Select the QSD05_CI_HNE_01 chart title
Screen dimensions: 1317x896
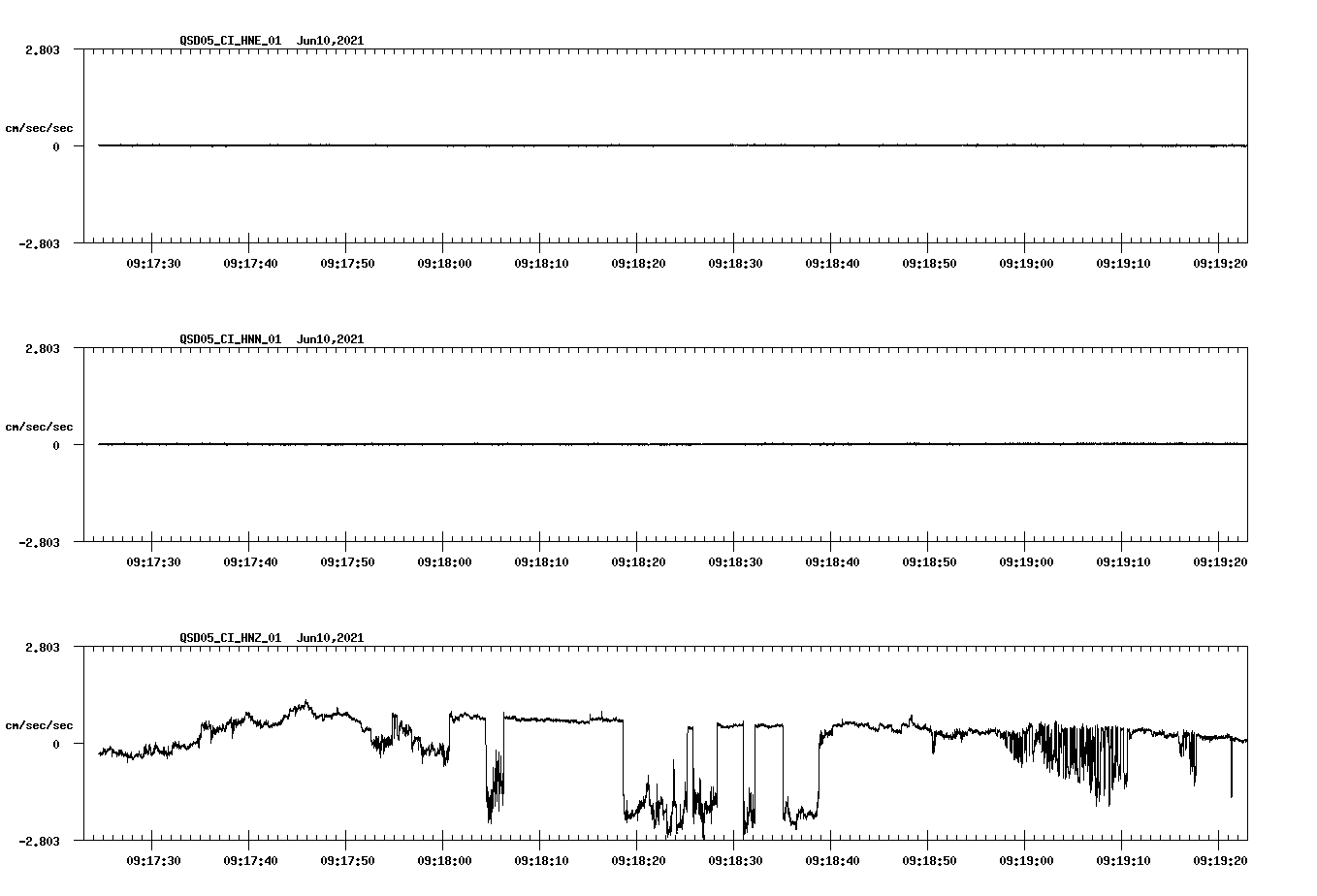point(231,41)
